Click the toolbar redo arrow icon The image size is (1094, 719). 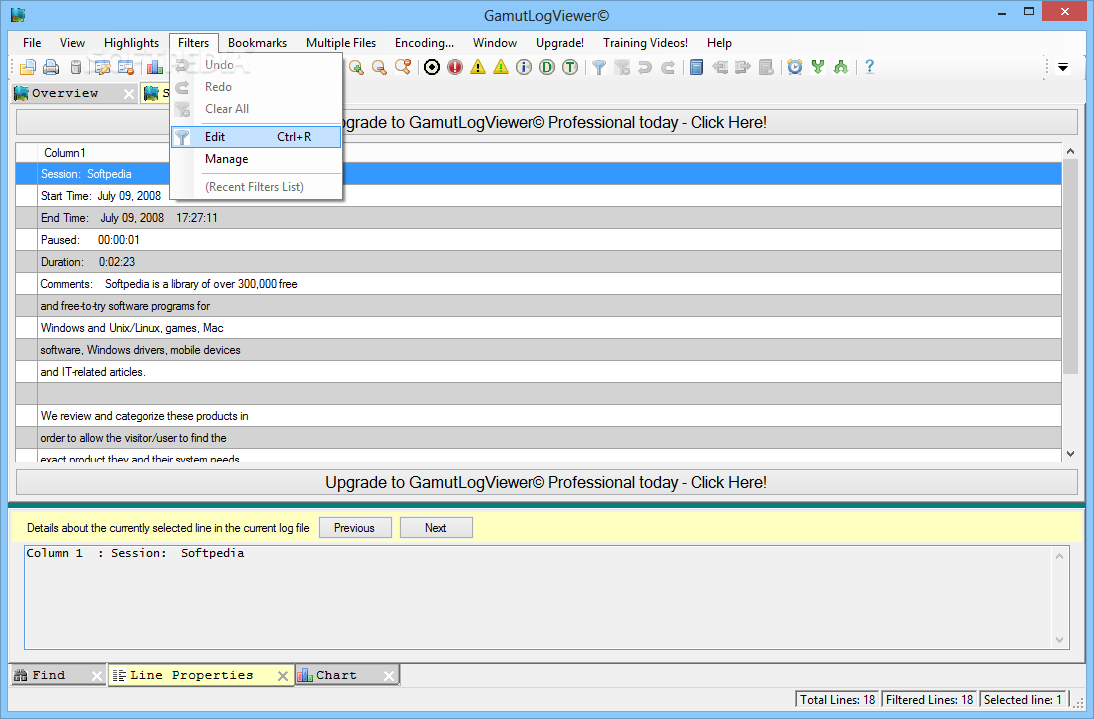(668, 67)
